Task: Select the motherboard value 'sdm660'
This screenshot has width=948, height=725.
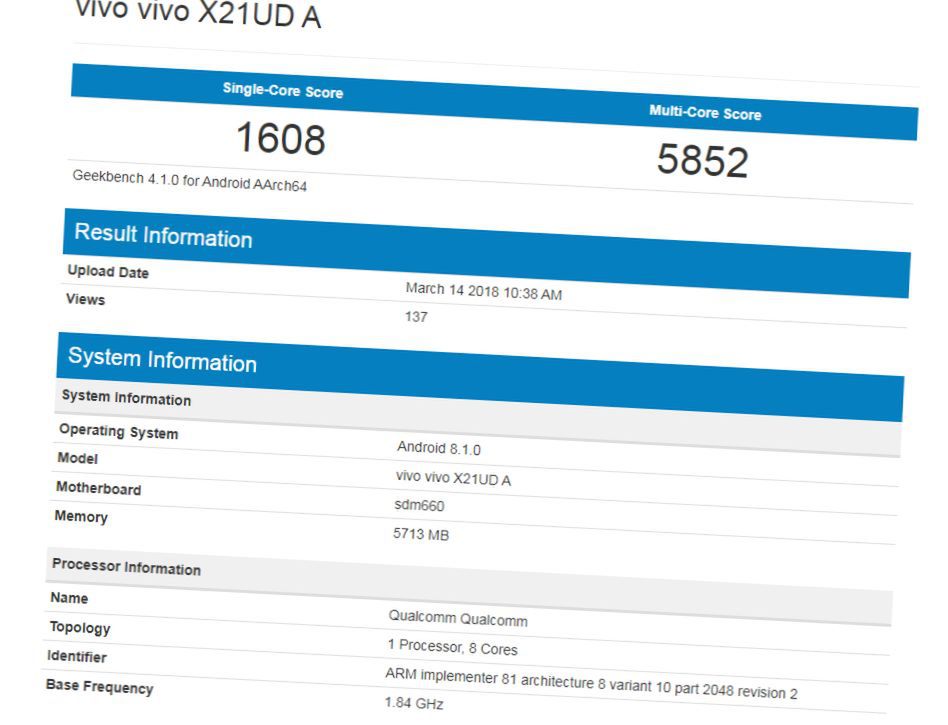Action: 420,505
